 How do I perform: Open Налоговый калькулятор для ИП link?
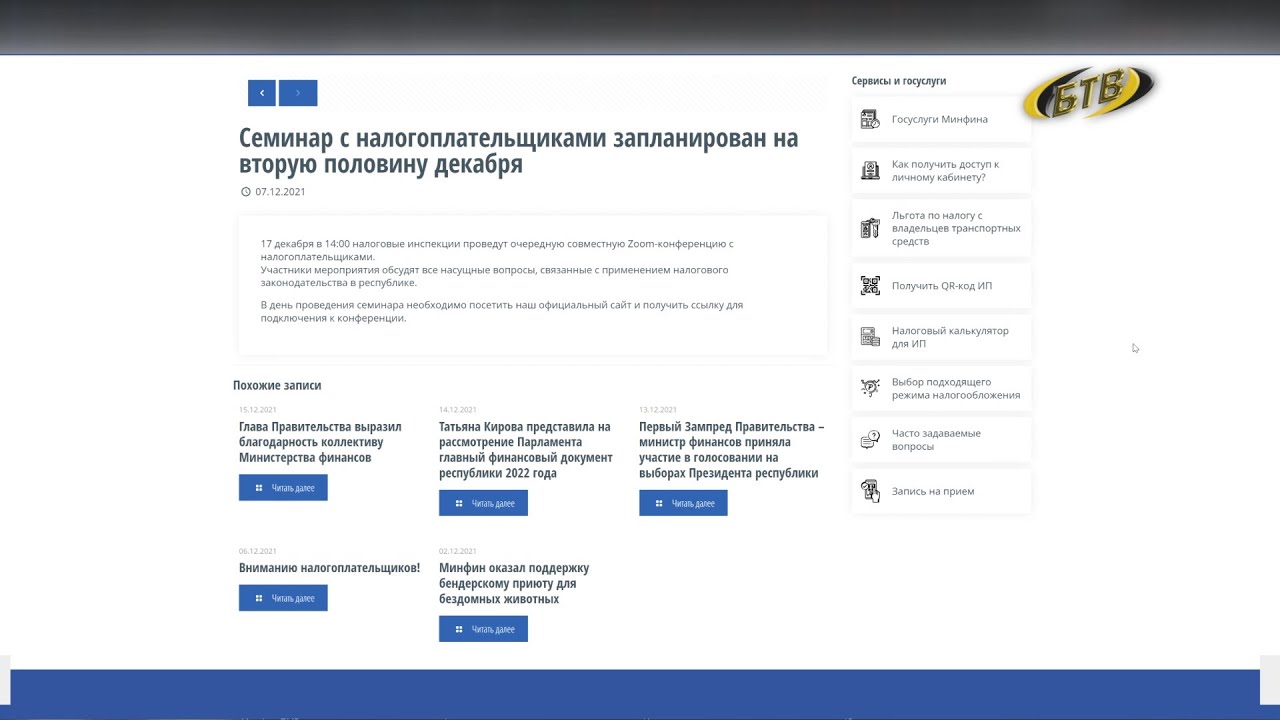[950, 337]
